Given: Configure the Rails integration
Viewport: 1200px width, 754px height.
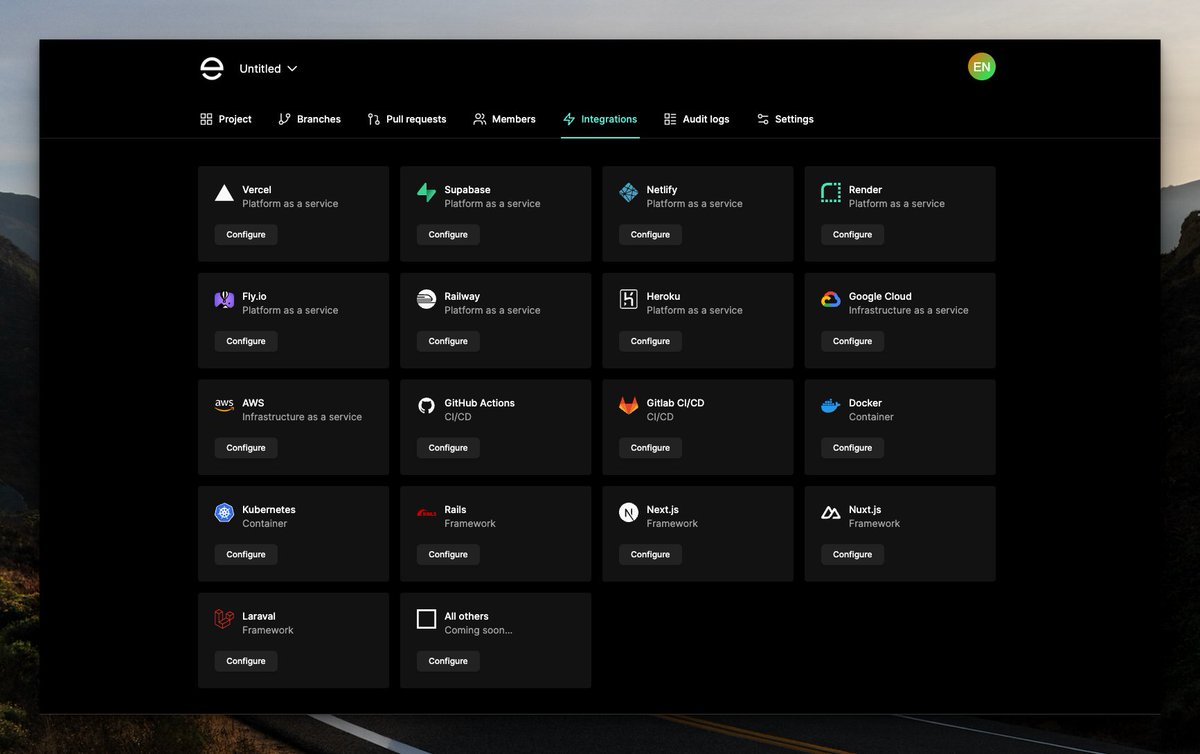Looking at the screenshot, I should pyautogui.click(x=448, y=555).
